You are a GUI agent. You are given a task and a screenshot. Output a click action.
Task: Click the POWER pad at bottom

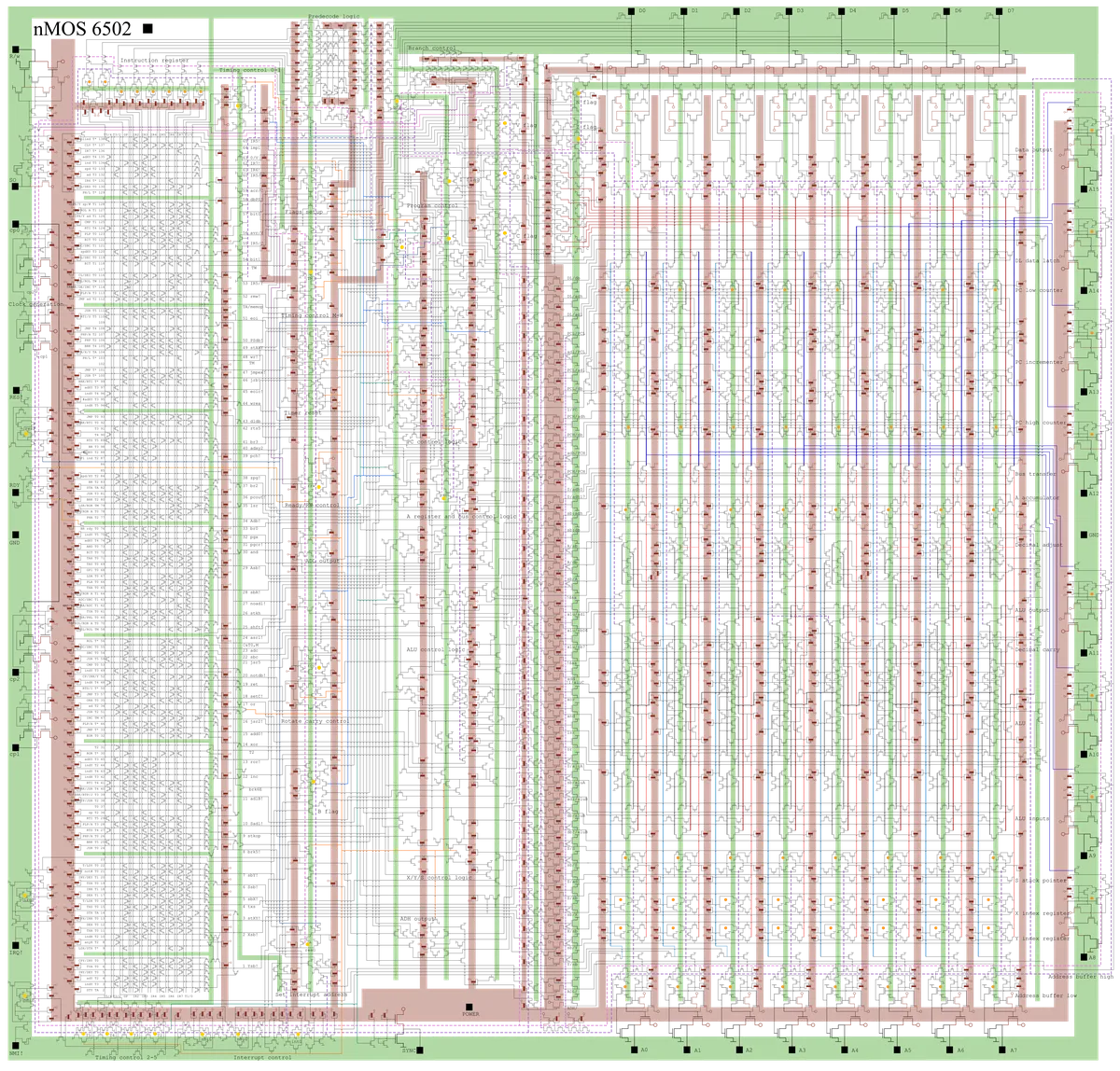point(470,1005)
